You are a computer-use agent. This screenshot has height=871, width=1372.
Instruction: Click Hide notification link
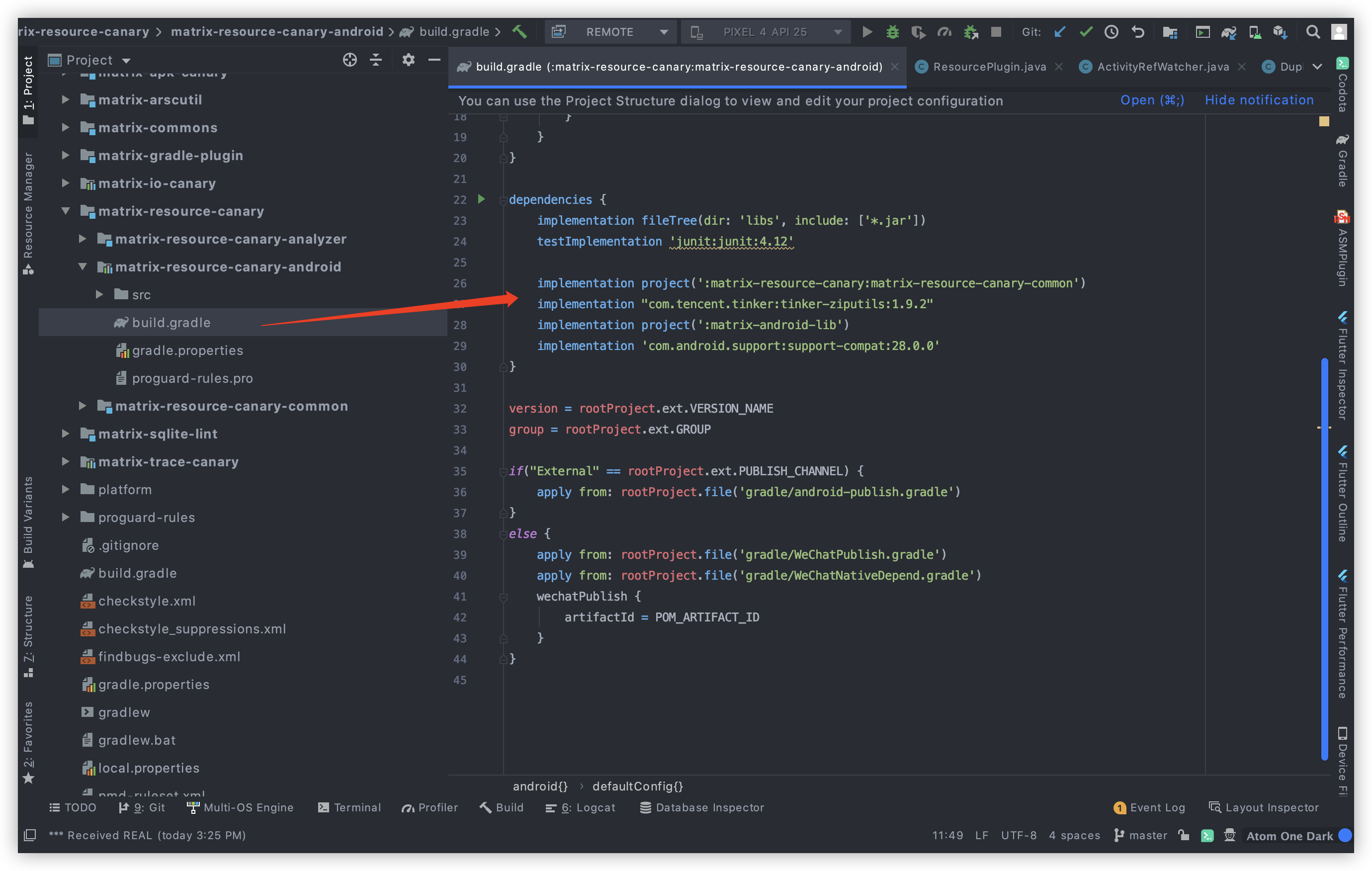point(1259,100)
